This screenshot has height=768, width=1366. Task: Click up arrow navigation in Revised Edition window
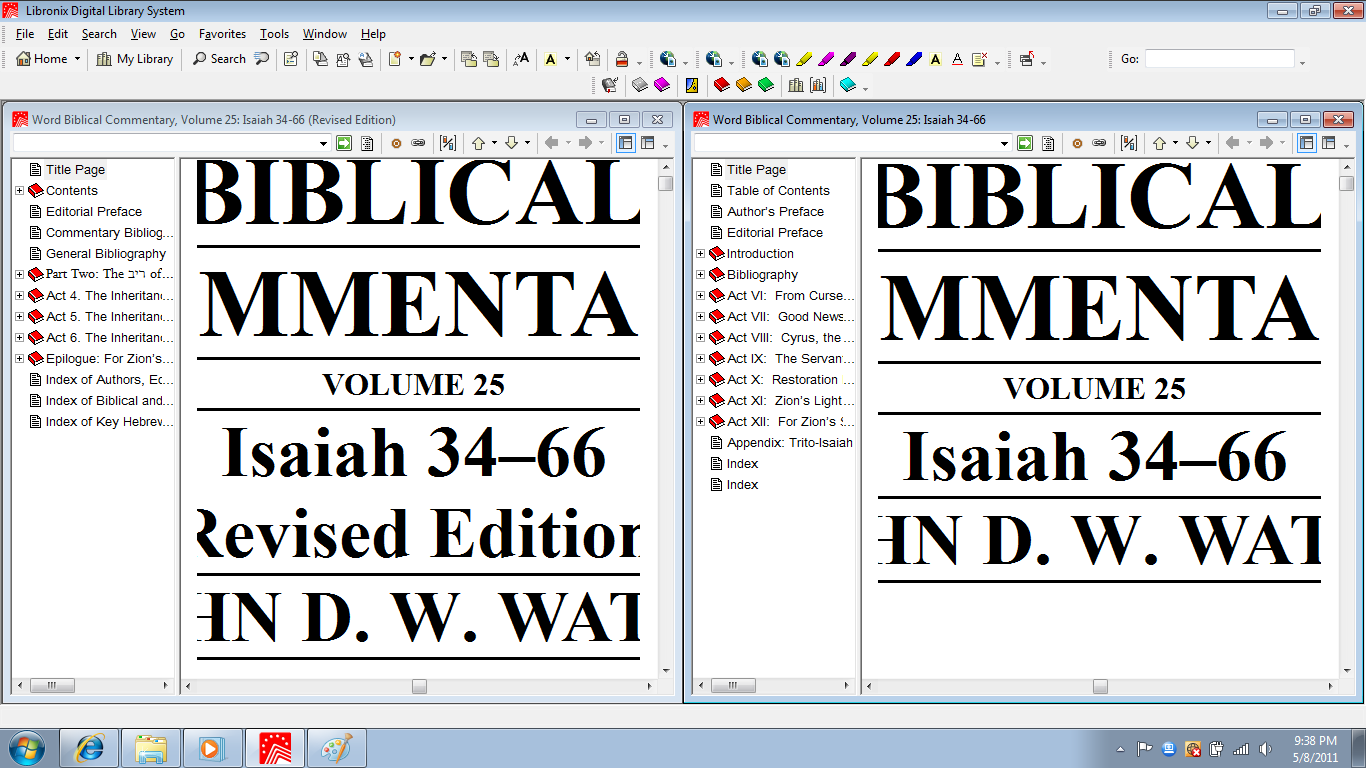(x=478, y=143)
